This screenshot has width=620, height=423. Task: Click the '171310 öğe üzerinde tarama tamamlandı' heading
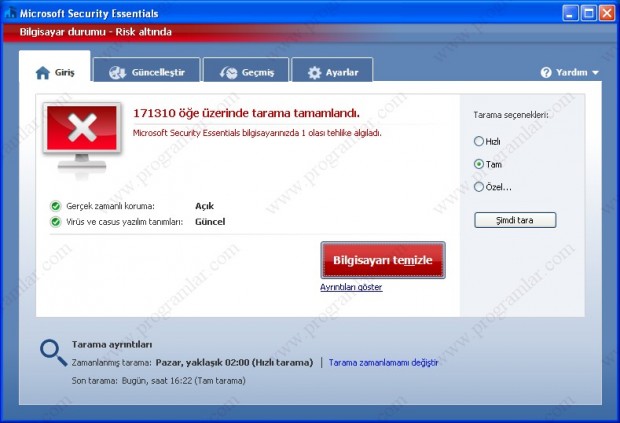point(246,113)
